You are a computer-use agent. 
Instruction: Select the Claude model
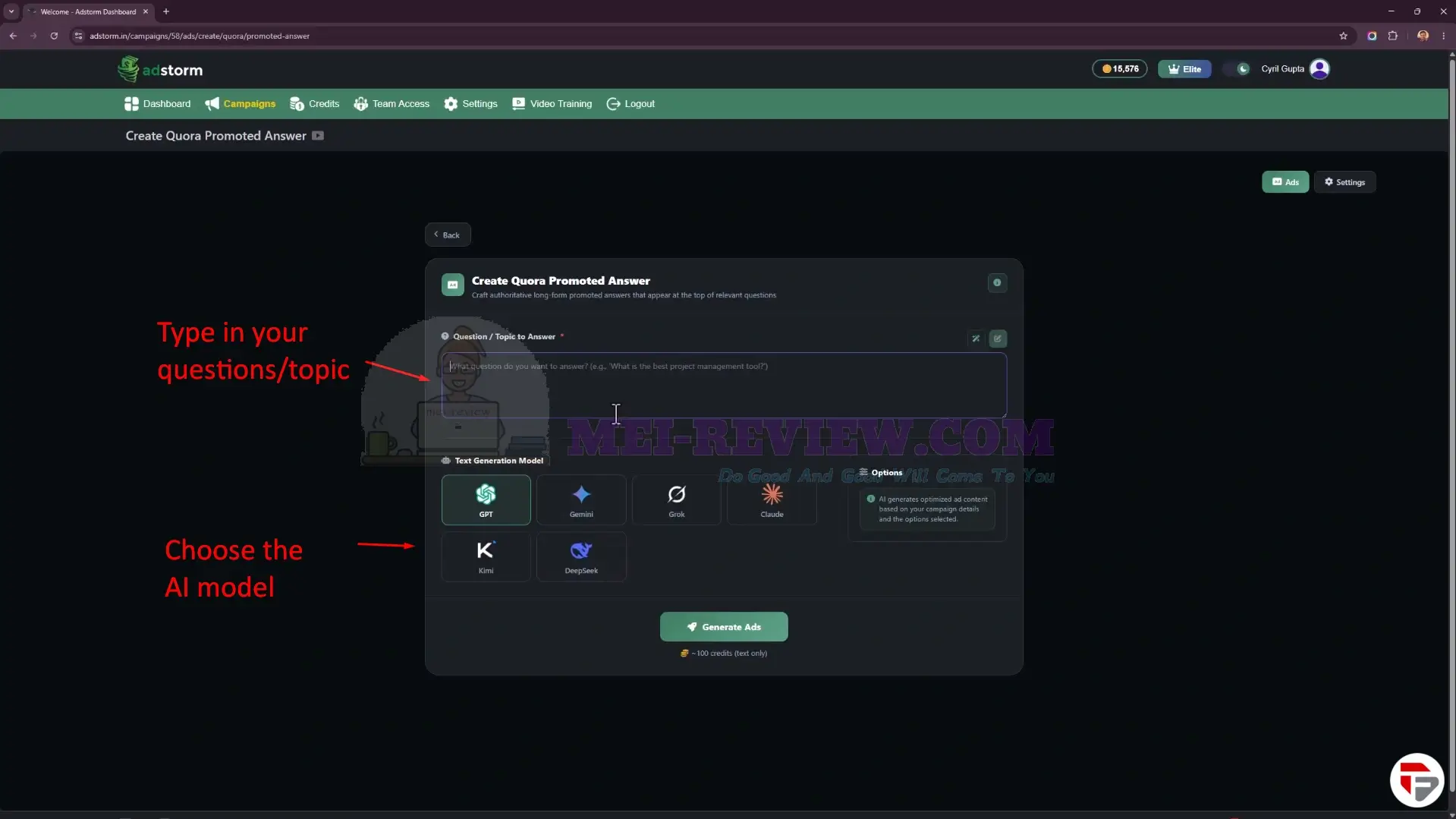(772, 500)
